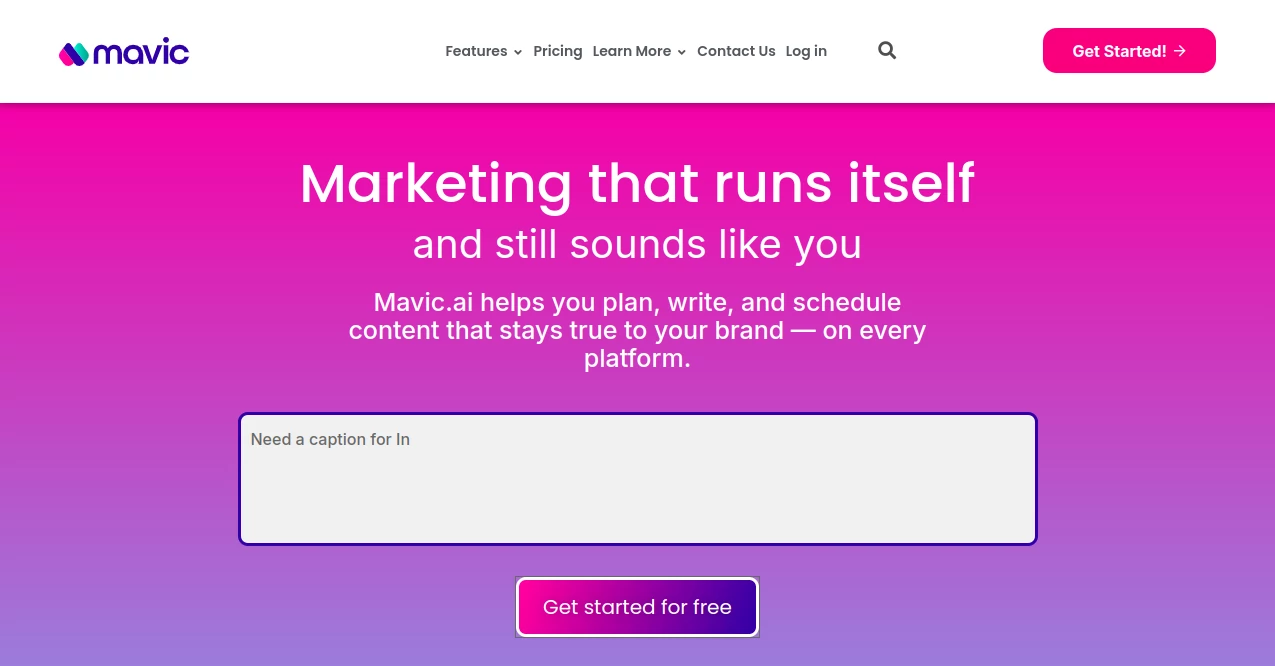Click the magnifying glass to search the site
The width and height of the screenshot is (1275, 666).
coord(887,50)
